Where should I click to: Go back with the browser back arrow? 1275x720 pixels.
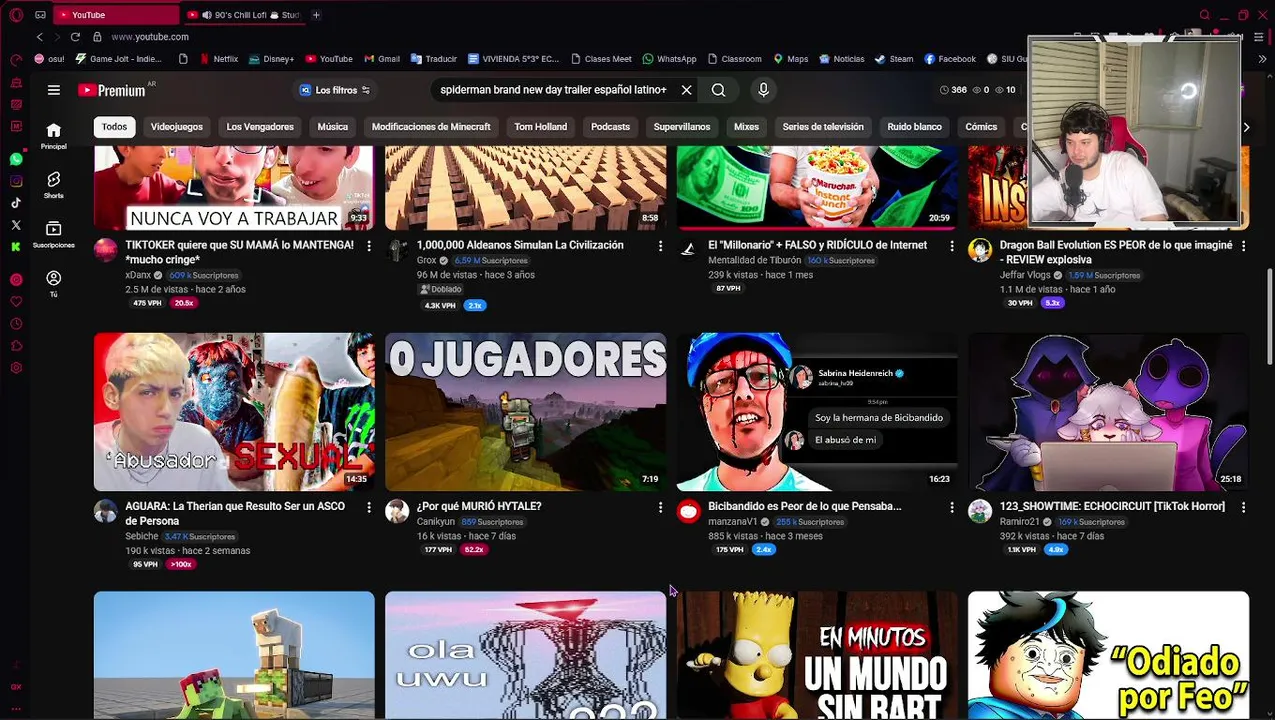(40, 37)
